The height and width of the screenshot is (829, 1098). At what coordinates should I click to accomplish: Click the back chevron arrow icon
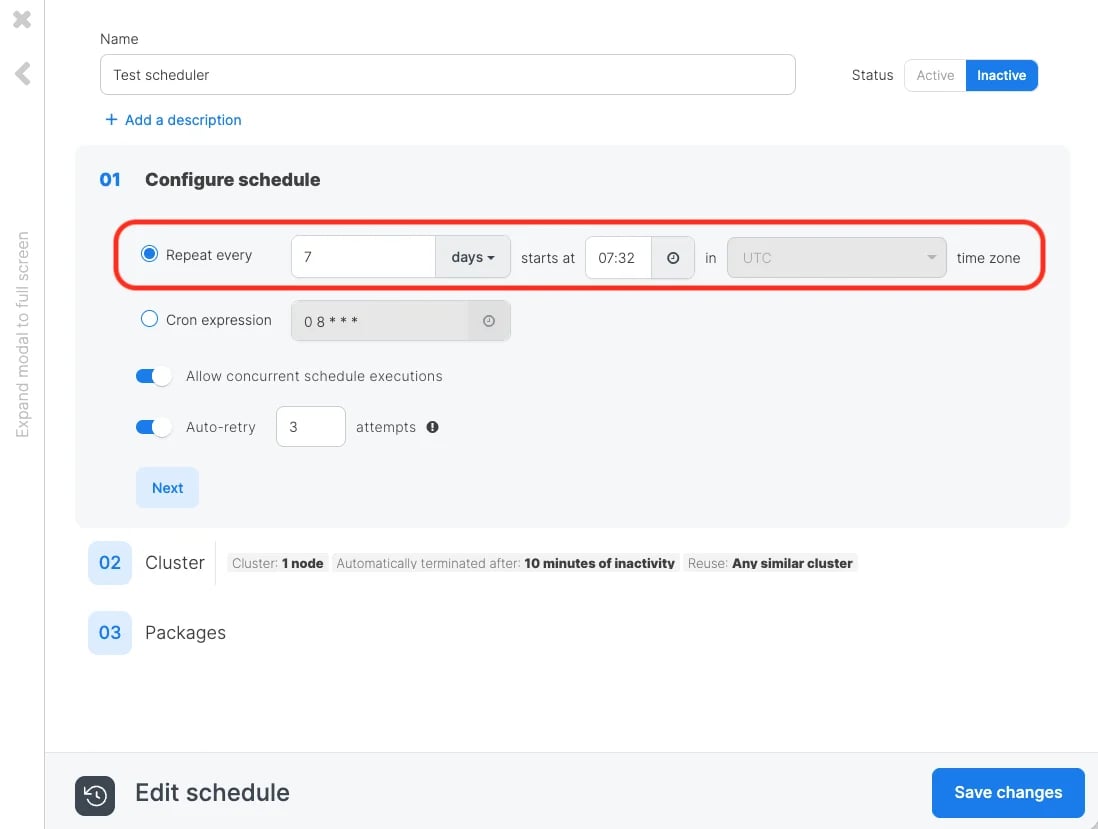pos(22,74)
